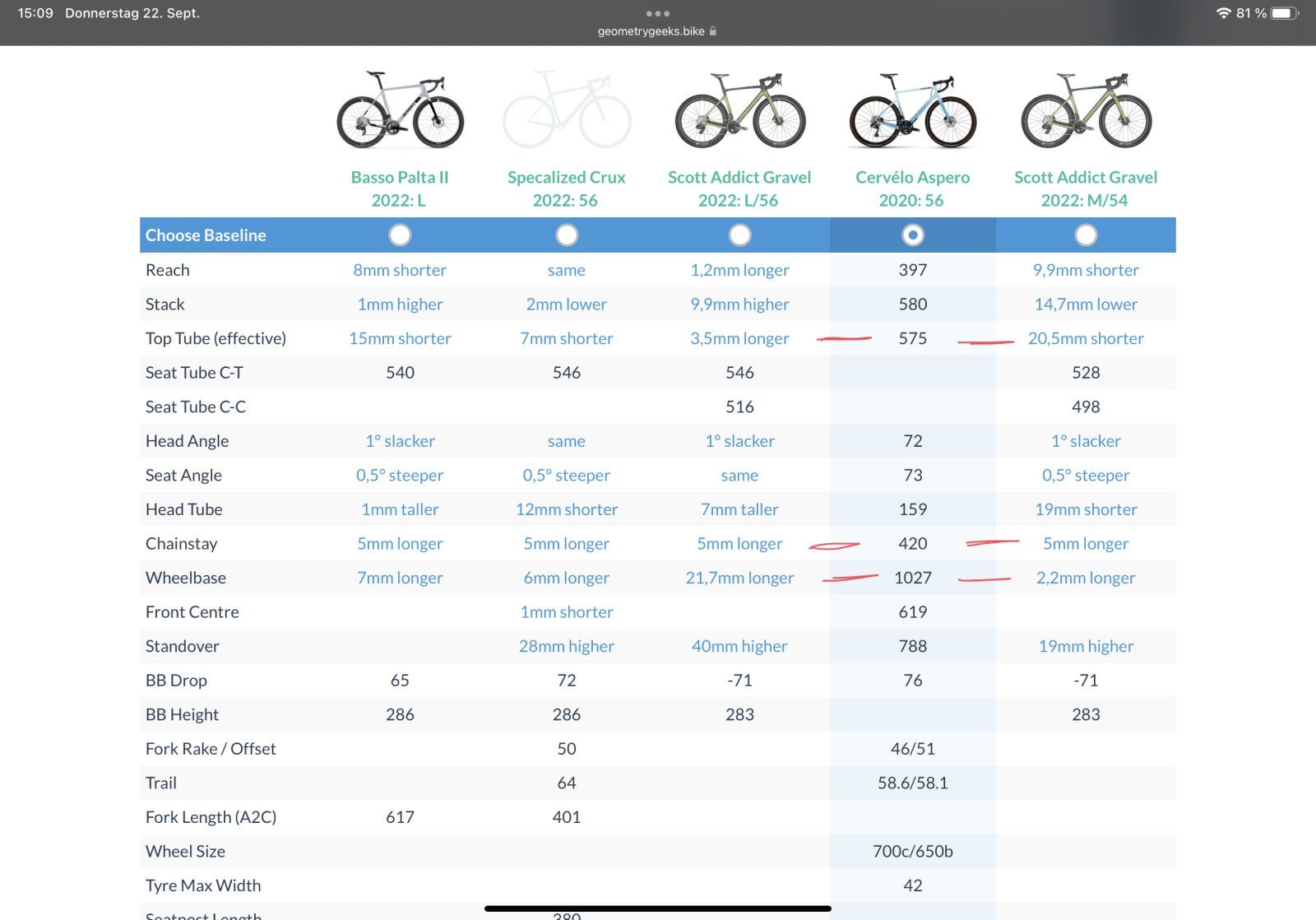
Task: Tap the three-dot multitasking menu at top
Action: [x=657, y=13]
